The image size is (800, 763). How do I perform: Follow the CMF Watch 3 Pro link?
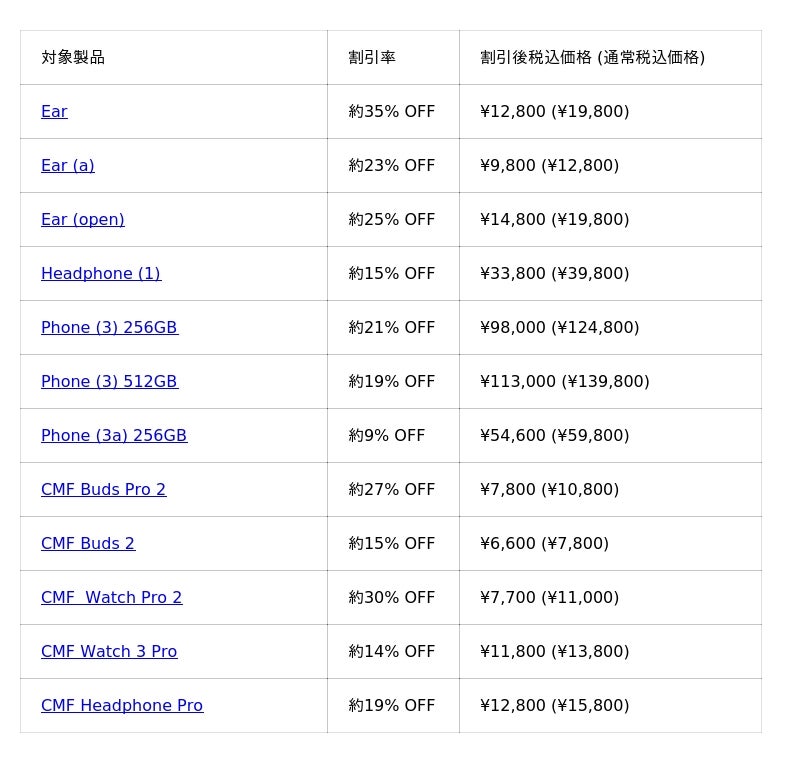109,652
